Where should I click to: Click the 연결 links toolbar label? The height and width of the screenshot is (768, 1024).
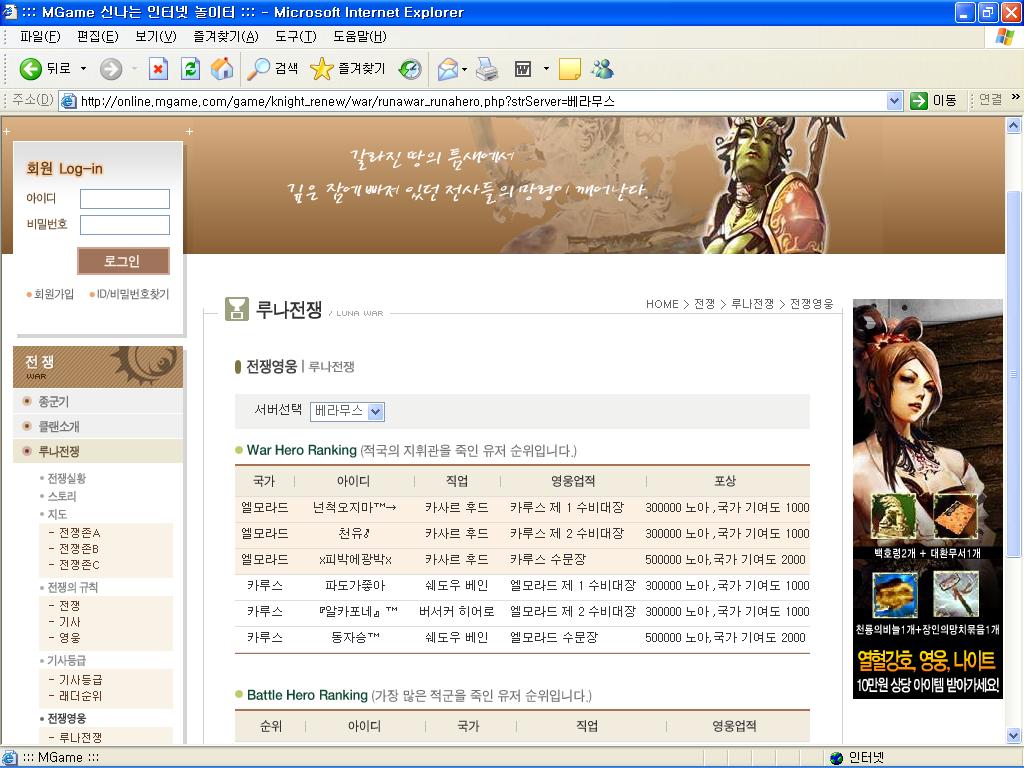[990, 100]
